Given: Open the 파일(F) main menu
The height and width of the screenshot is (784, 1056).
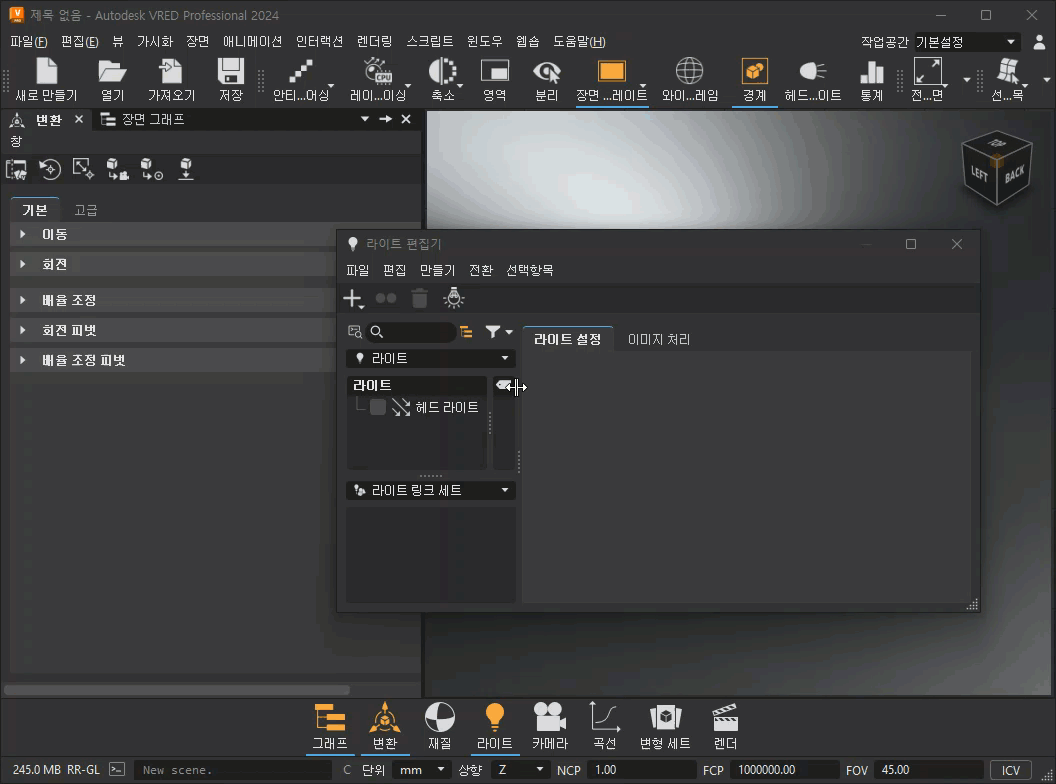Looking at the screenshot, I should pyautogui.click(x=29, y=42).
